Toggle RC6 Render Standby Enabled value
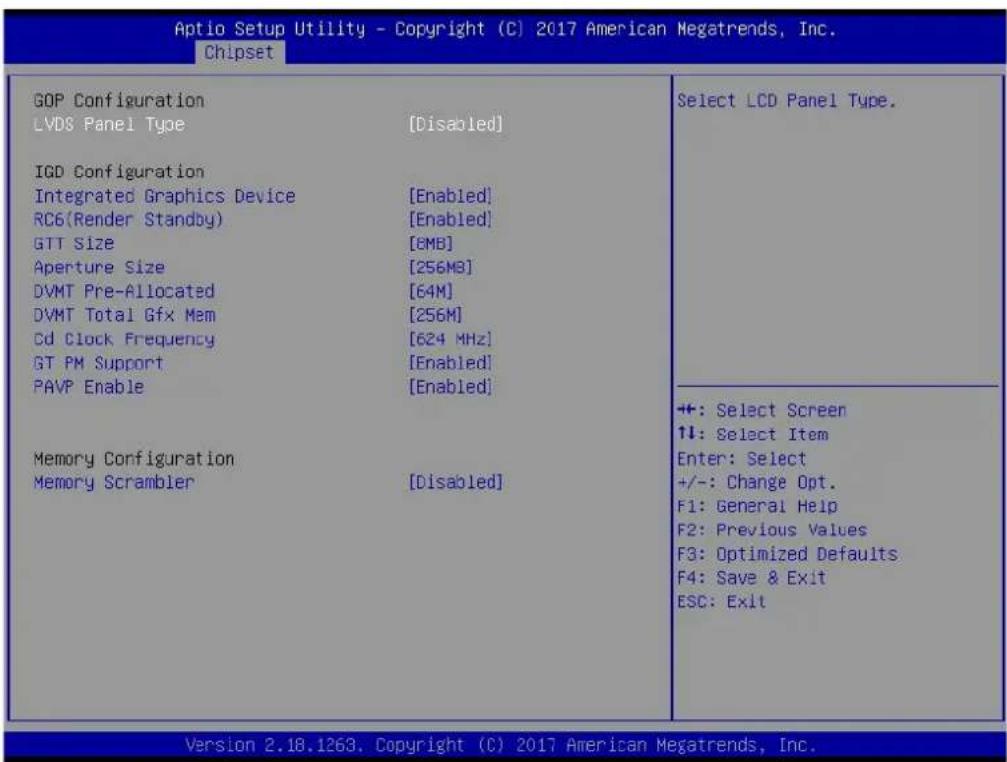 [450, 220]
